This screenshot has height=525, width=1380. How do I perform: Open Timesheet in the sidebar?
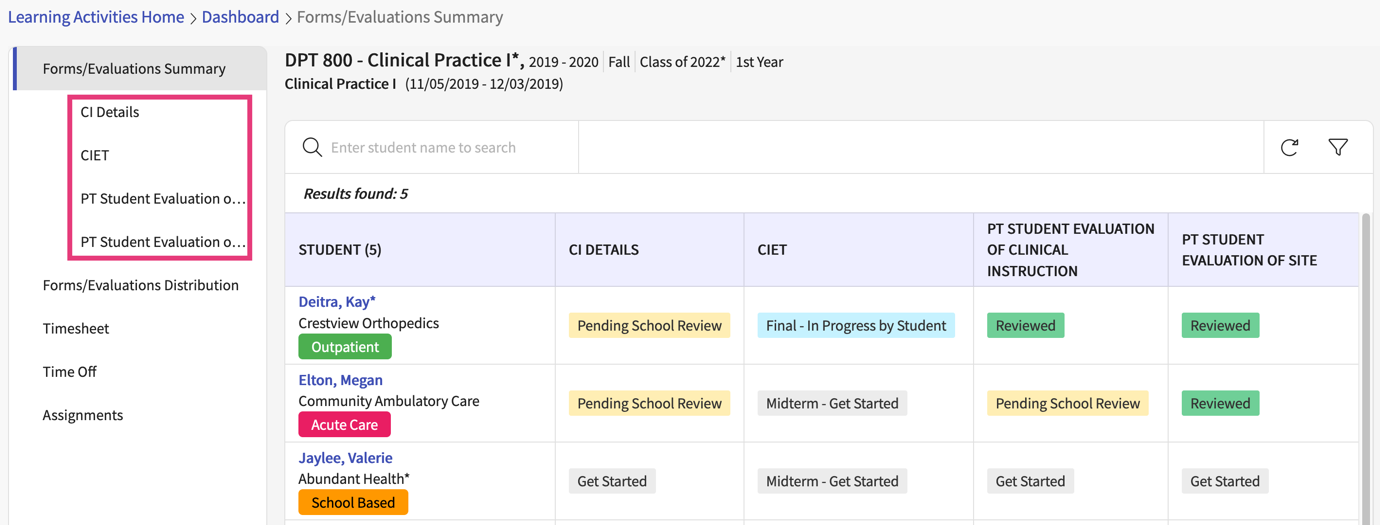point(76,328)
